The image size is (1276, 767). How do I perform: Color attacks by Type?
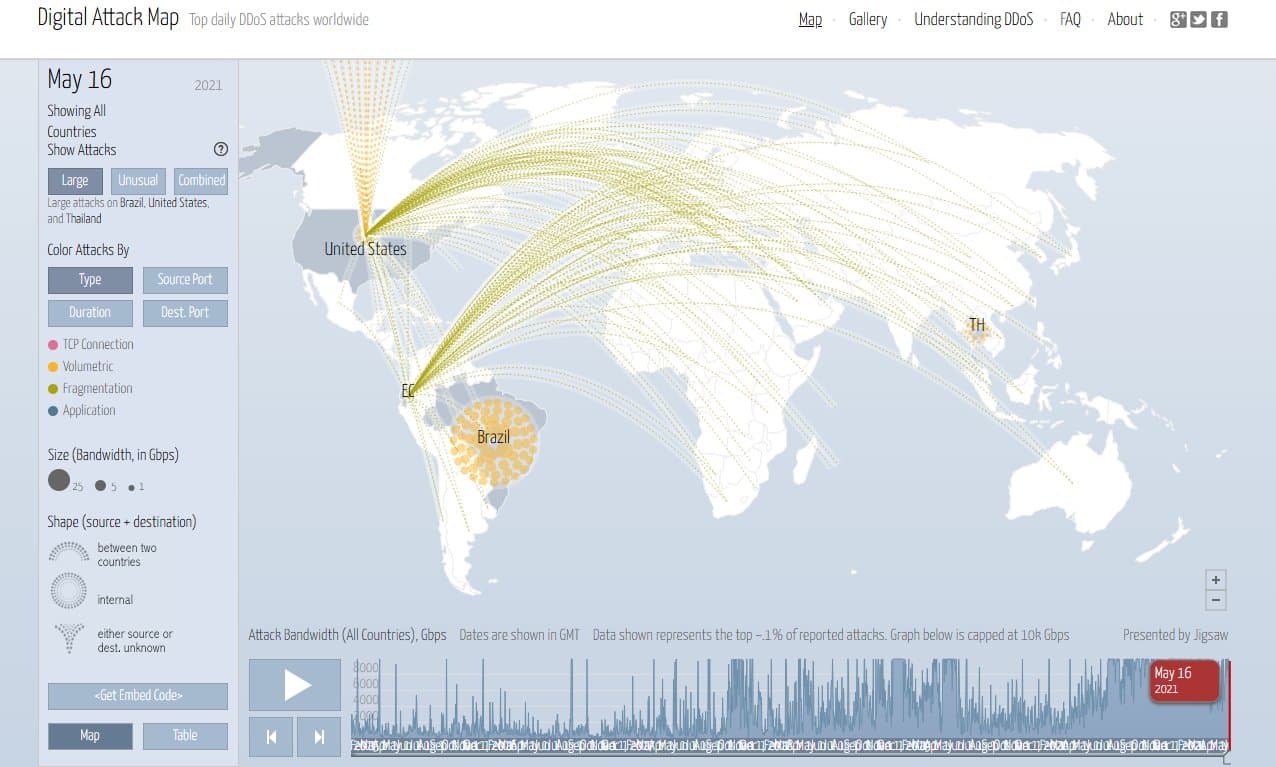90,280
